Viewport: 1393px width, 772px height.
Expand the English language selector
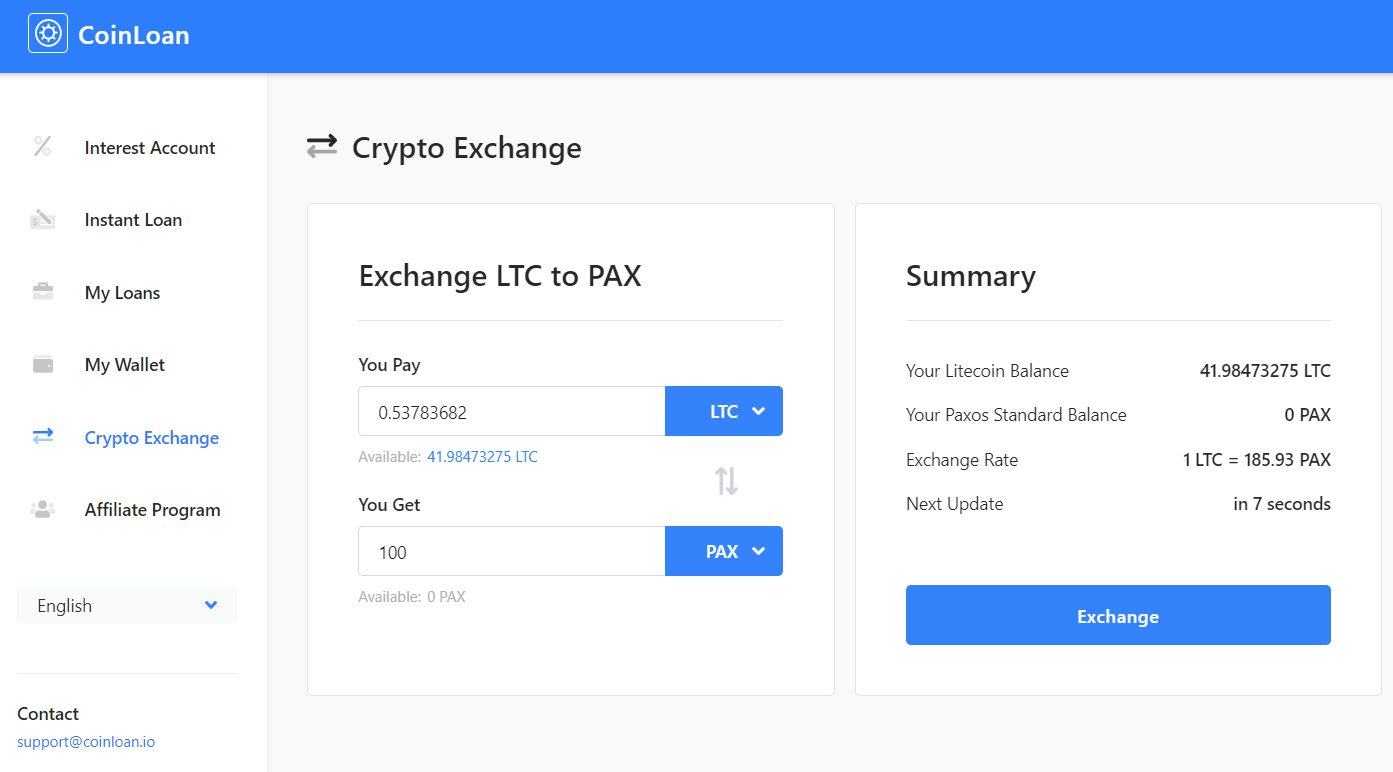coord(127,605)
